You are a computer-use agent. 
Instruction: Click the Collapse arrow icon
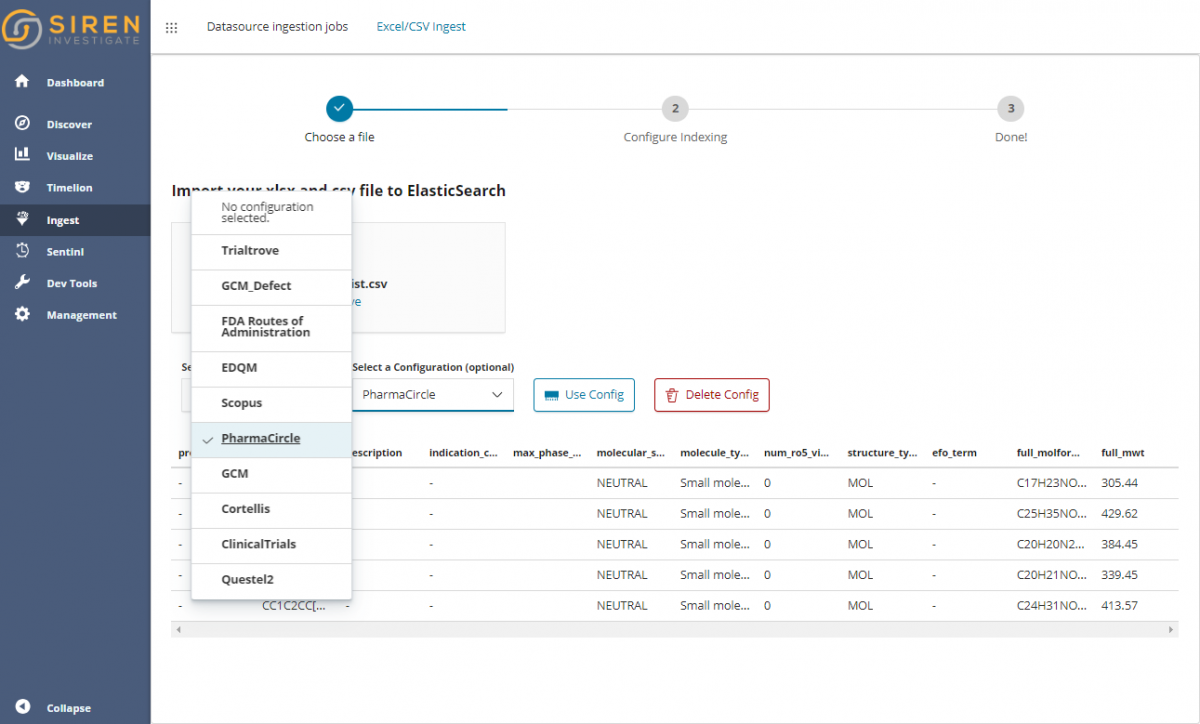[22, 707]
